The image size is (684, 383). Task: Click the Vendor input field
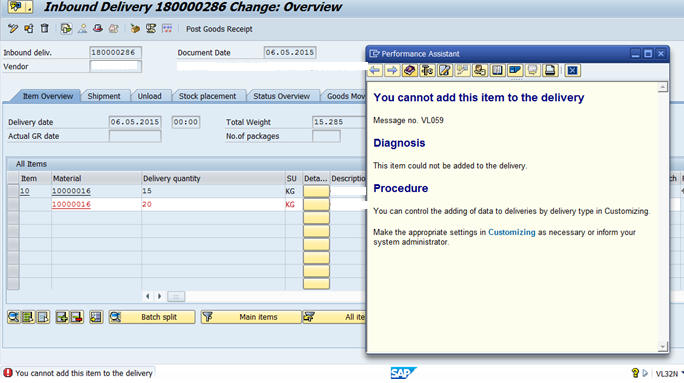click(x=115, y=66)
